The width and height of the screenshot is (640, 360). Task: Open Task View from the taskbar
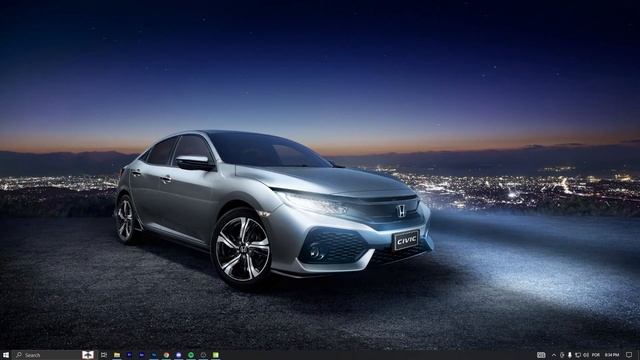pyautogui.click(x=104, y=355)
